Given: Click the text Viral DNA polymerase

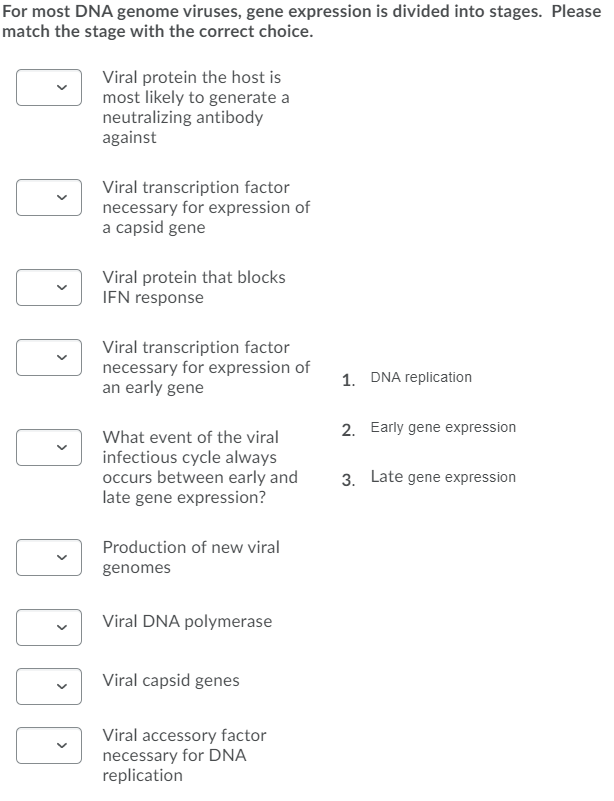Looking at the screenshot, I should coord(186,621).
